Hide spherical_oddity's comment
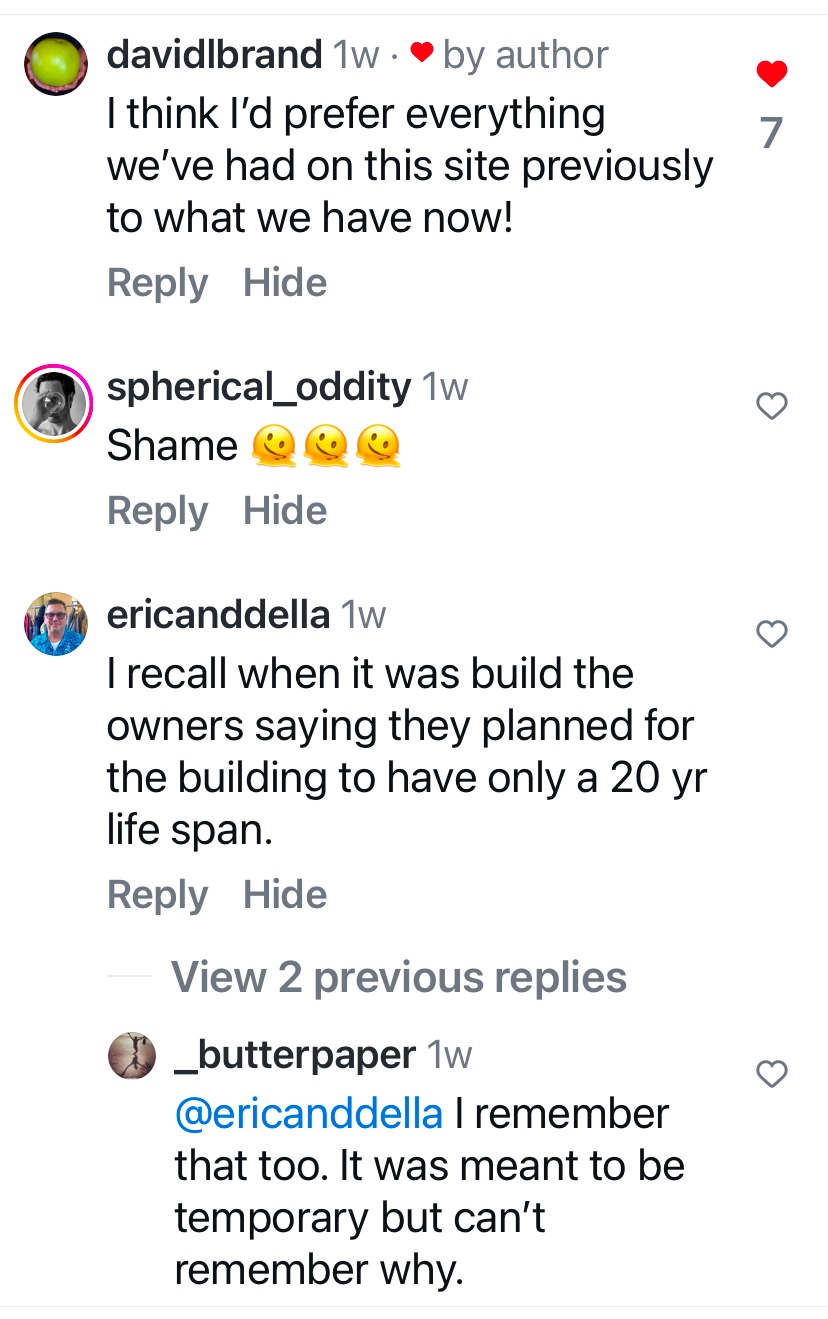 285,511
